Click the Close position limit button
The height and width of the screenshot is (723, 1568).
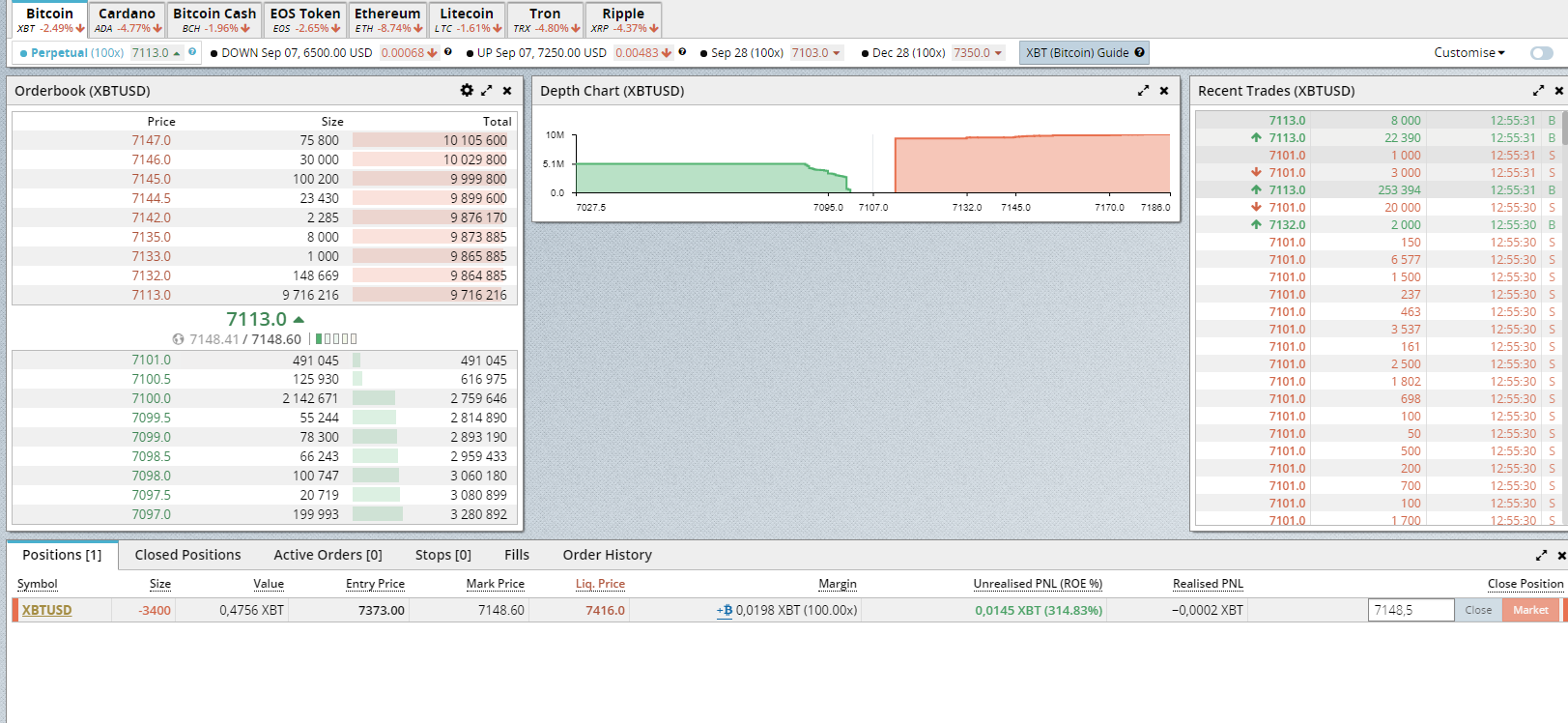click(1478, 610)
